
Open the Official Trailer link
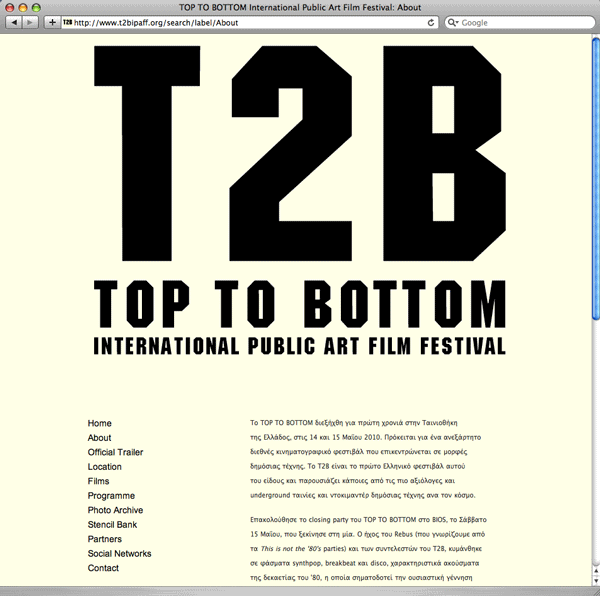point(115,452)
